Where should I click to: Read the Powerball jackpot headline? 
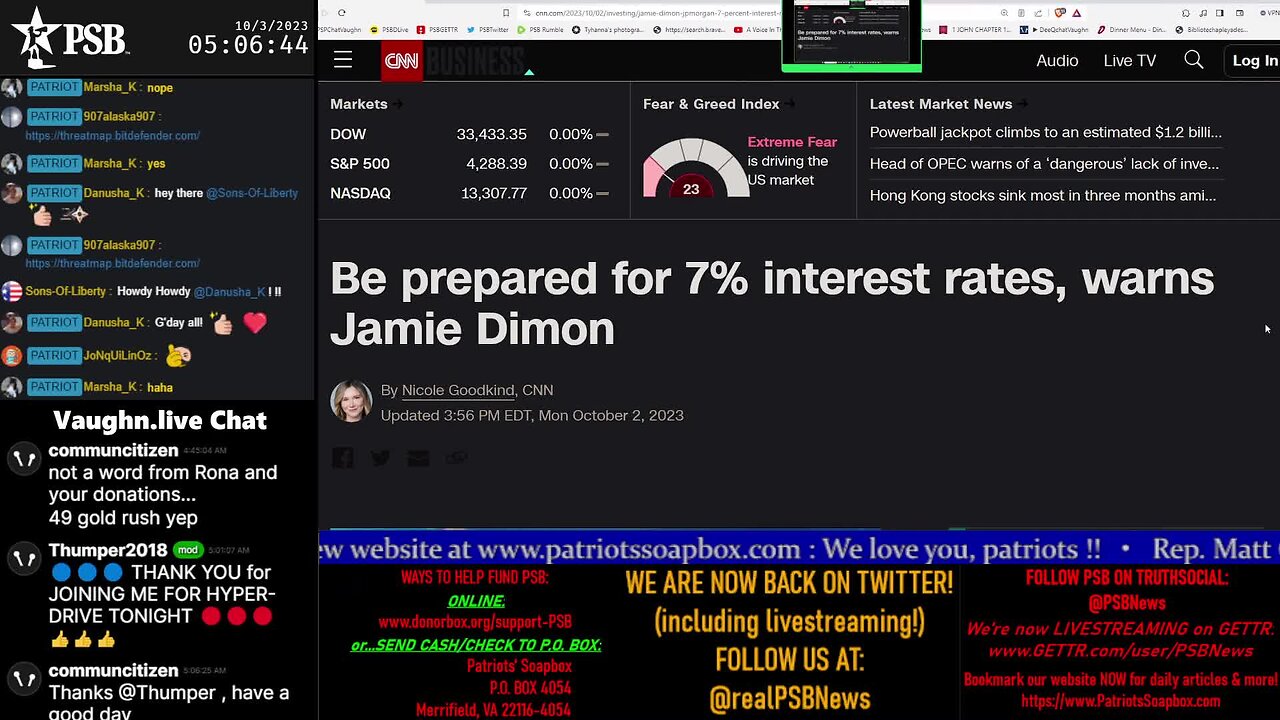point(1045,132)
